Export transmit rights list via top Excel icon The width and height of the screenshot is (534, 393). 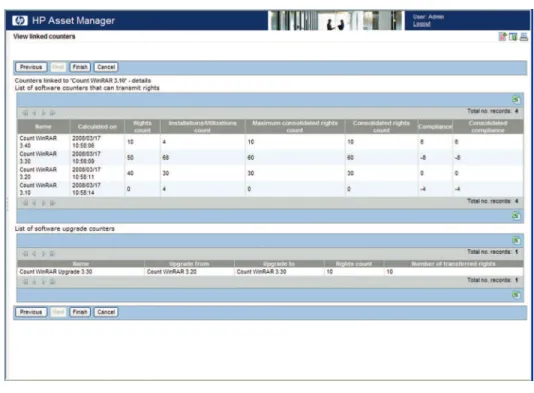pos(516,100)
